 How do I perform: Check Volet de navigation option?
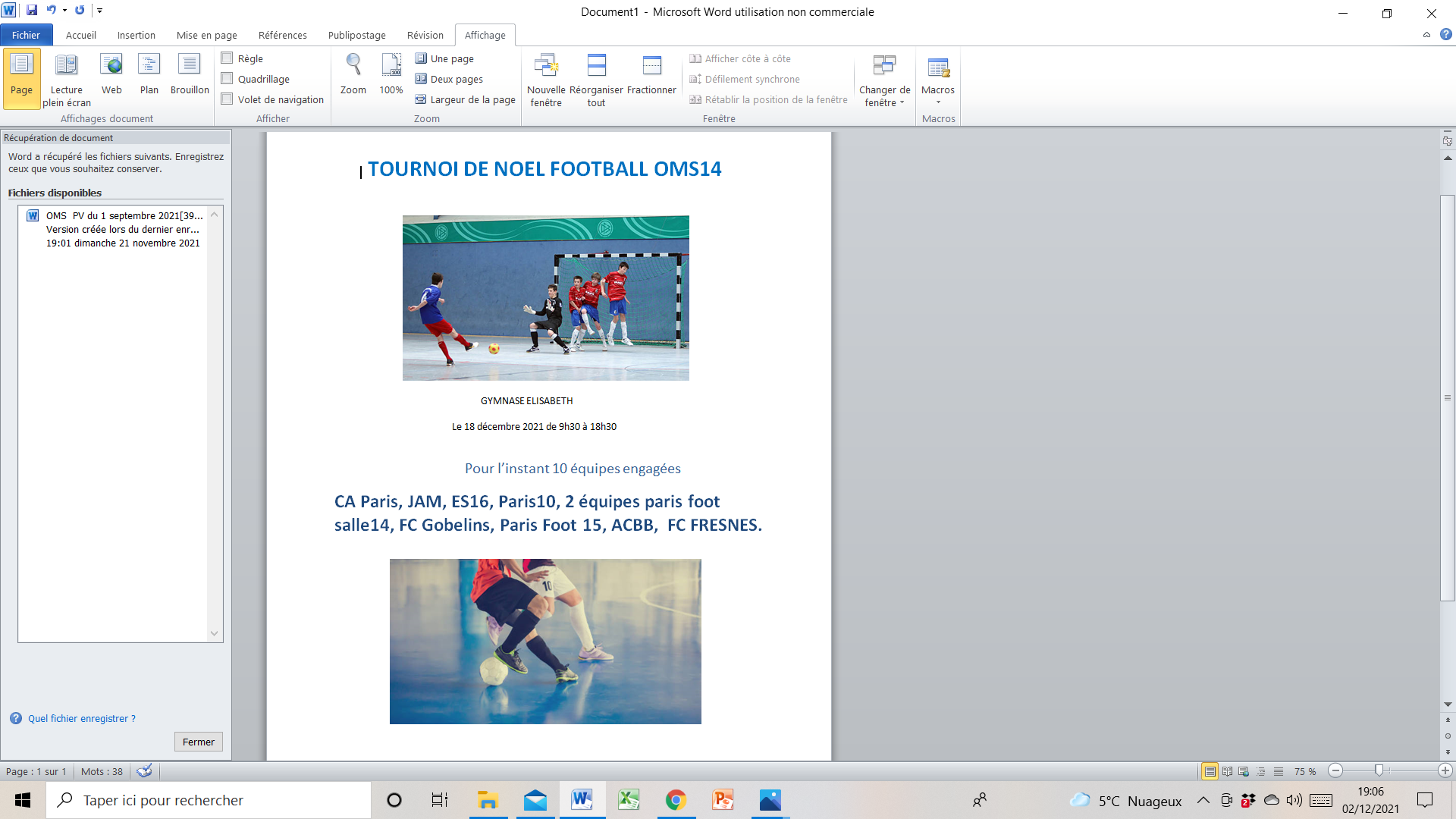pyautogui.click(x=227, y=99)
